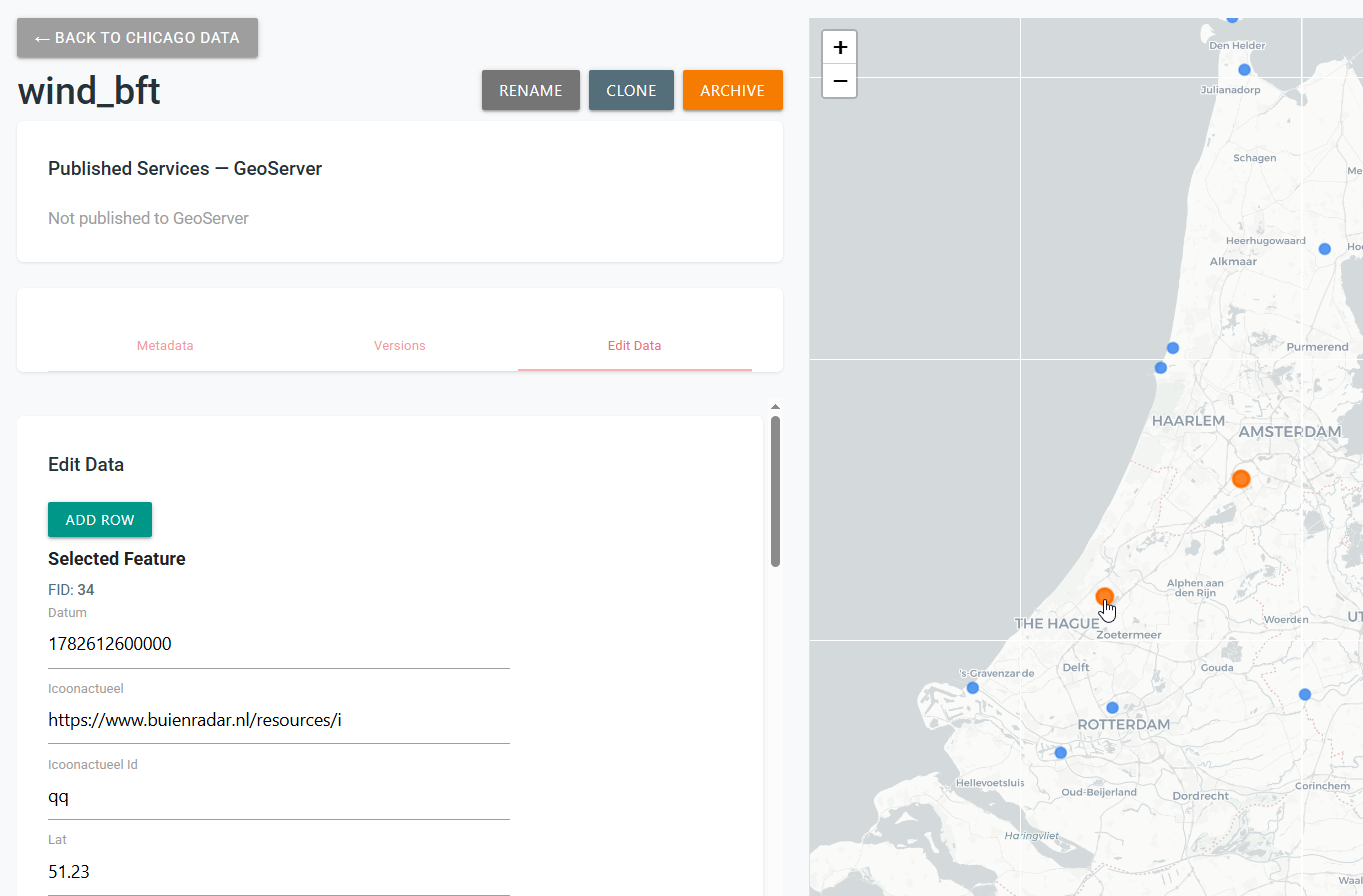This screenshot has width=1363, height=896.
Task: Click the 'Selected Feature' heading
Action: click(117, 558)
